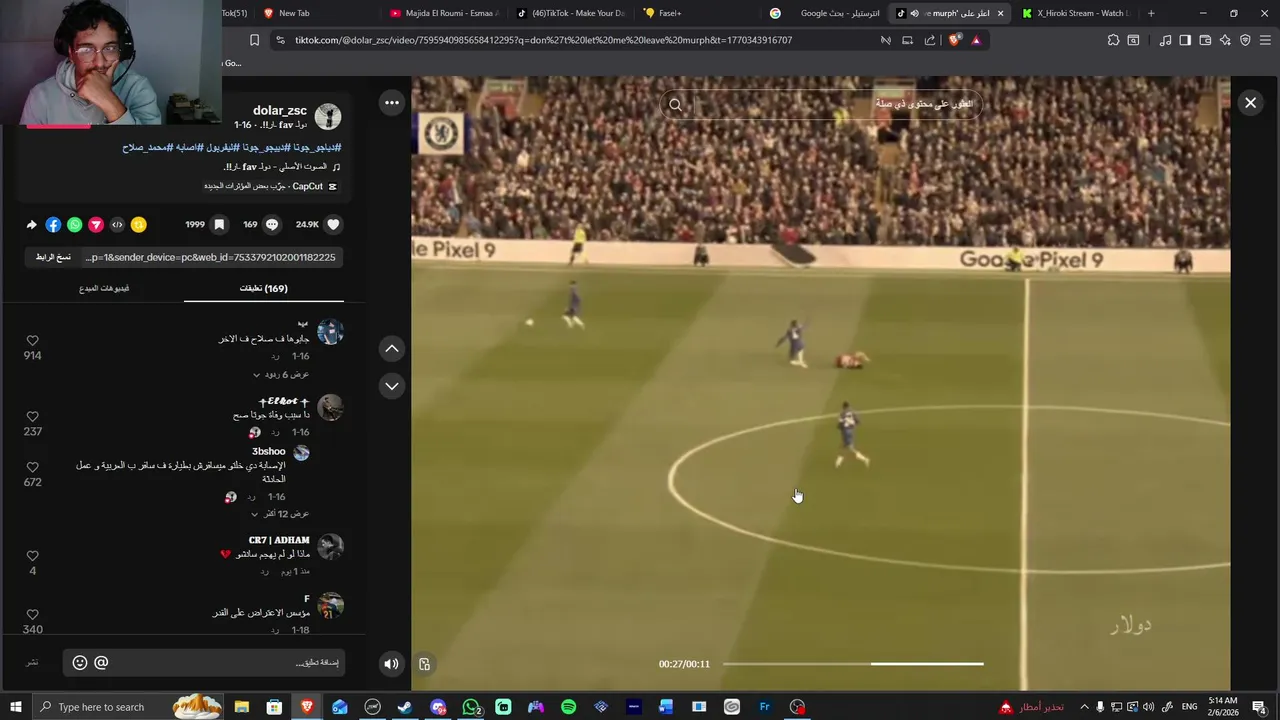1280x720 pixels.
Task: Click the browser address bar URL
Action: click(x=543, y=40)
